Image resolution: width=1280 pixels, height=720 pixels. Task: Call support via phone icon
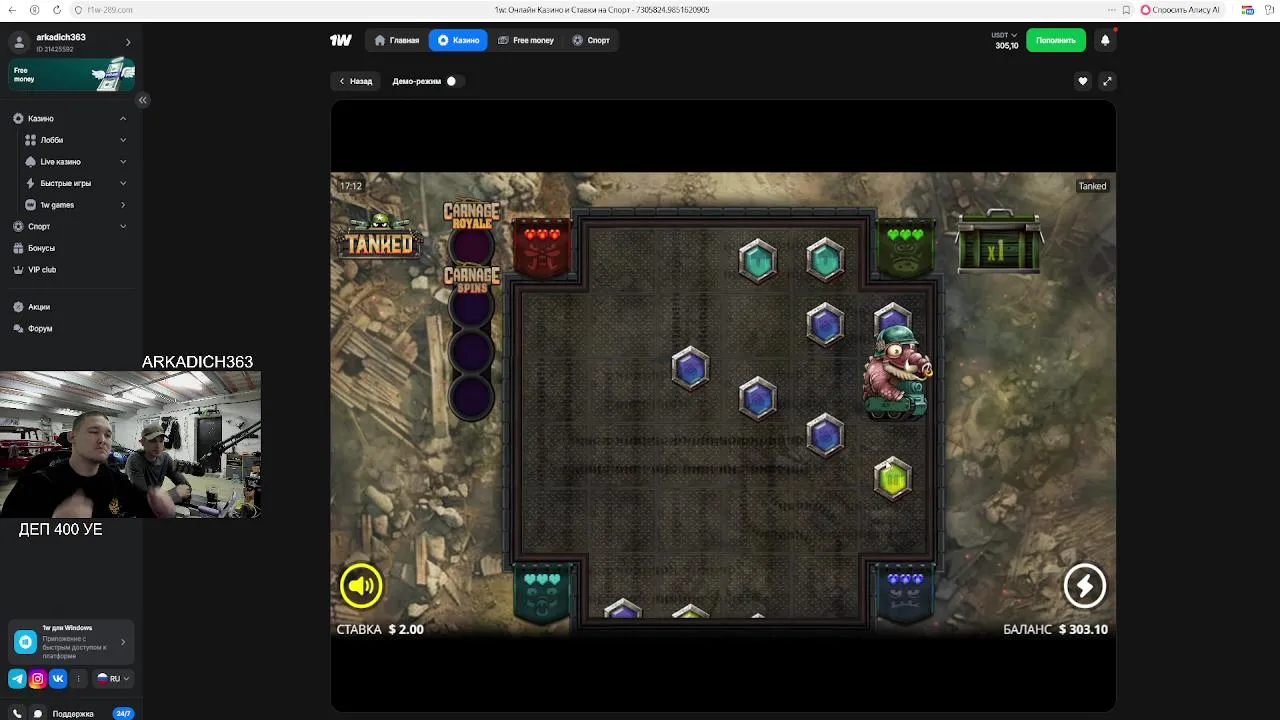[x=17, y=713]
